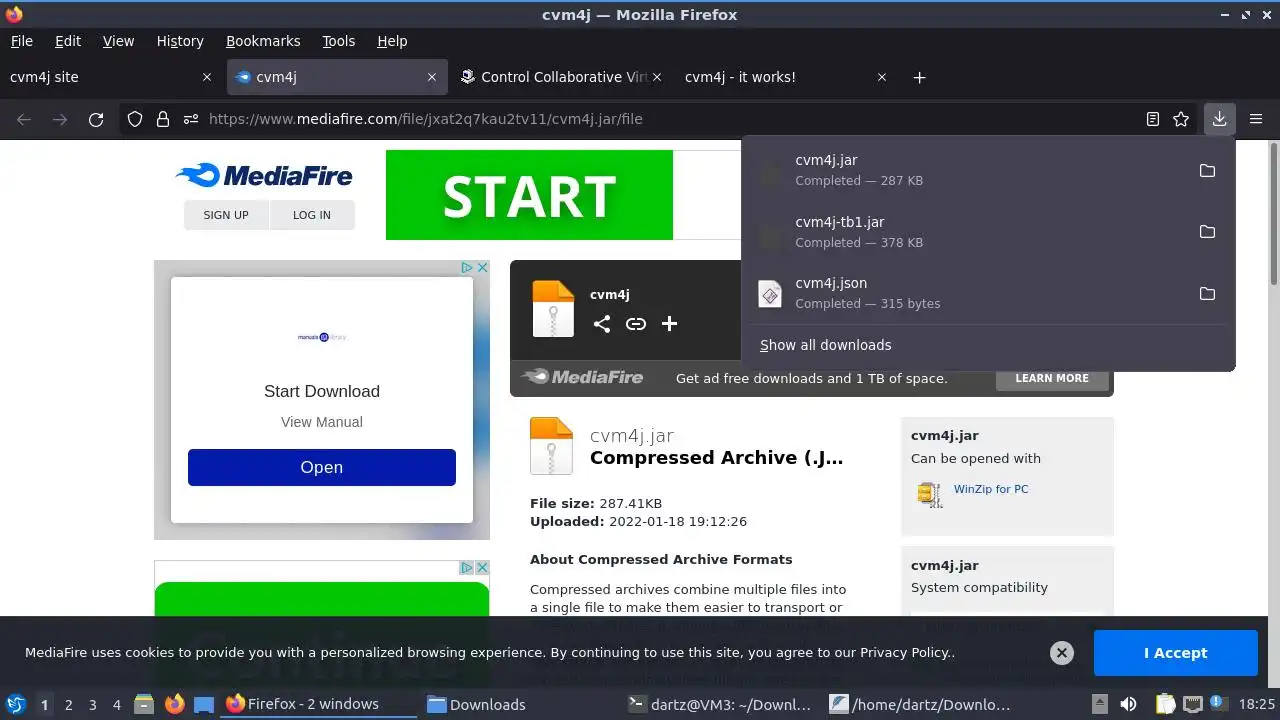Expand hidden tray items arrow
This screenshot has height=720, width=1280.
[1099, 704]
